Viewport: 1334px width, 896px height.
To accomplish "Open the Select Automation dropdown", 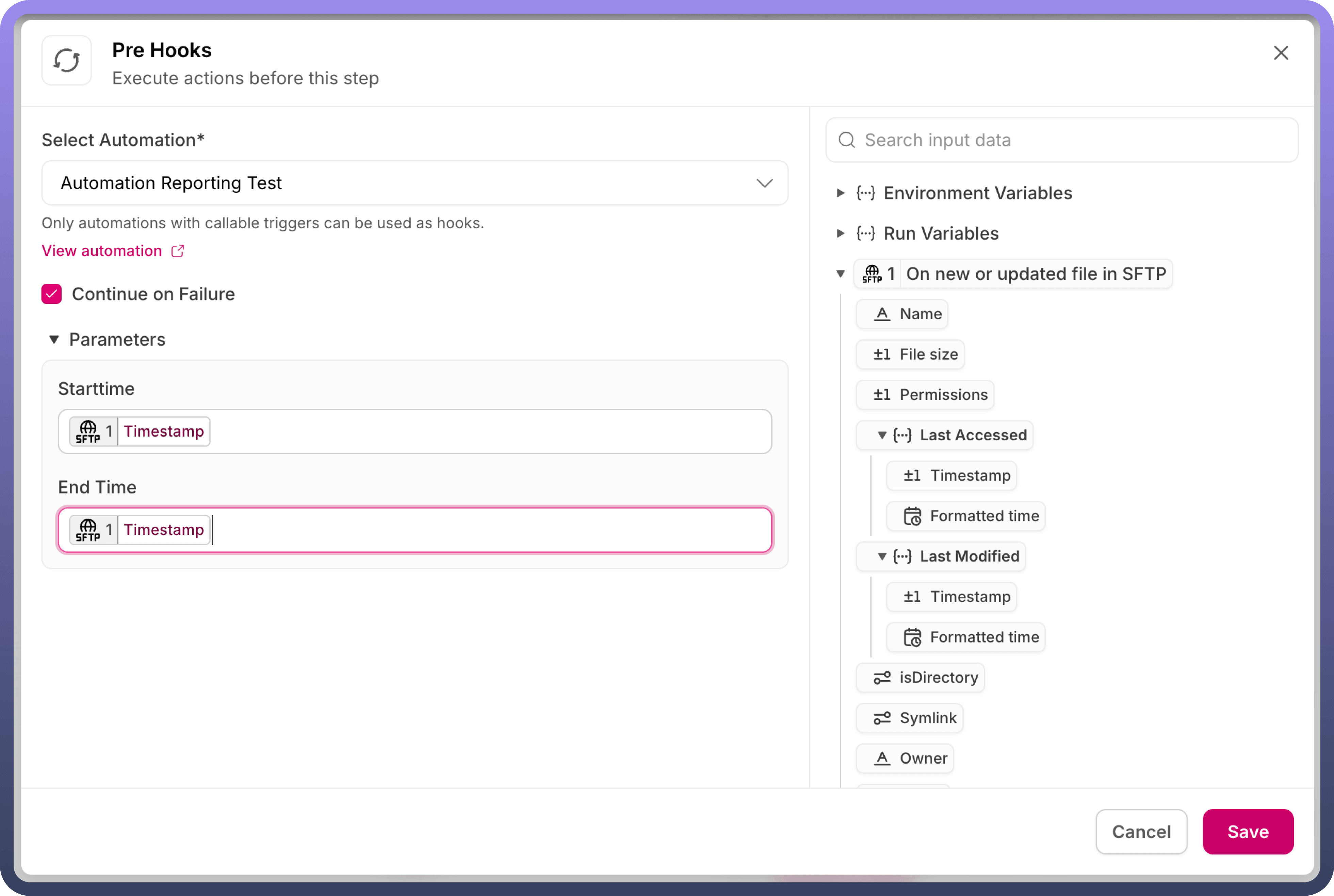I will point(415,183).
